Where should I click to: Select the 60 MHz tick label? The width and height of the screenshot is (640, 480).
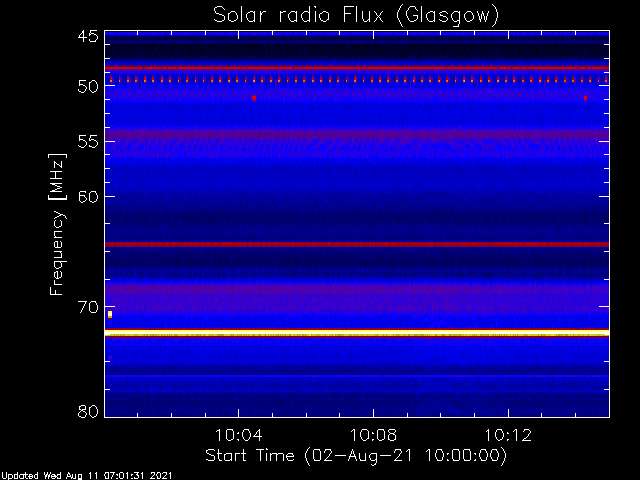88,196
